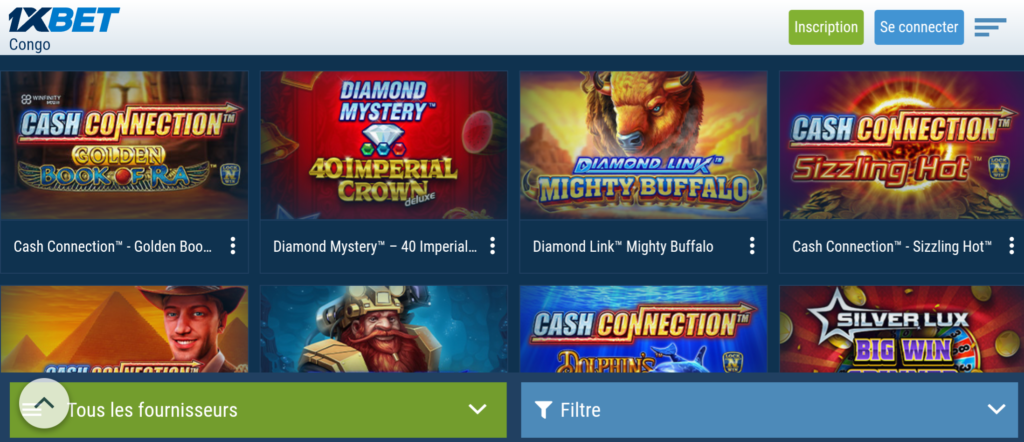The width and height of the screenshot is (1024, 442).
Task: Open the red-bearded dwarf miner game thumbnail
Action: (383, 329)
